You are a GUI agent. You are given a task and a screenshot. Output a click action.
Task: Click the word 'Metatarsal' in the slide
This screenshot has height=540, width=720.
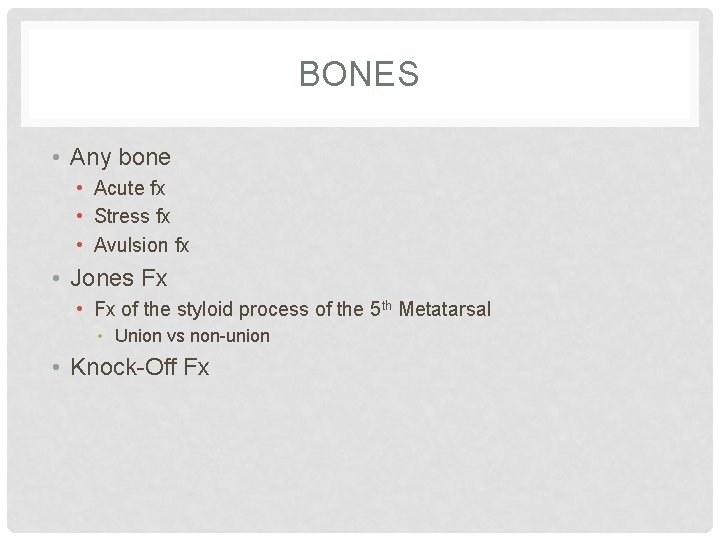pos(444,309)
